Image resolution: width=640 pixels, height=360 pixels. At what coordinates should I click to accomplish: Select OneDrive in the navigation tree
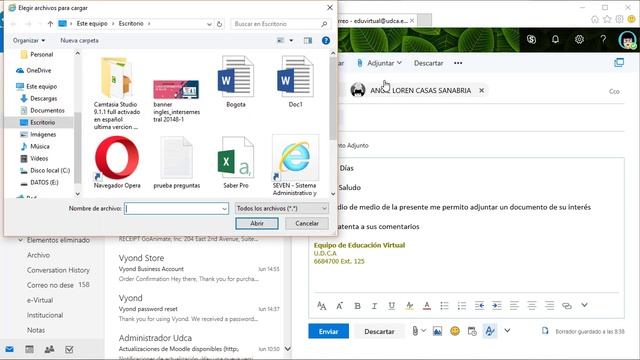pyautogui.click(x=33, y=70)
